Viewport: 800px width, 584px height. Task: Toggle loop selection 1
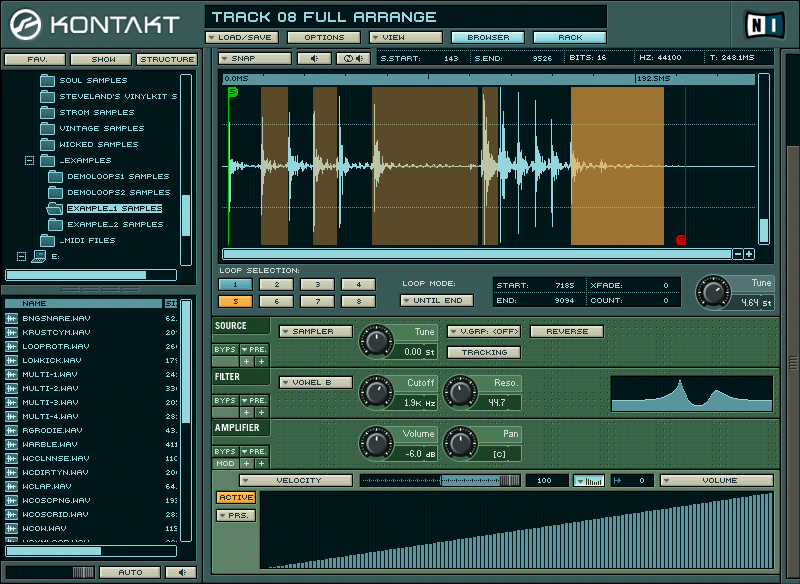click(x=235, y=284)
